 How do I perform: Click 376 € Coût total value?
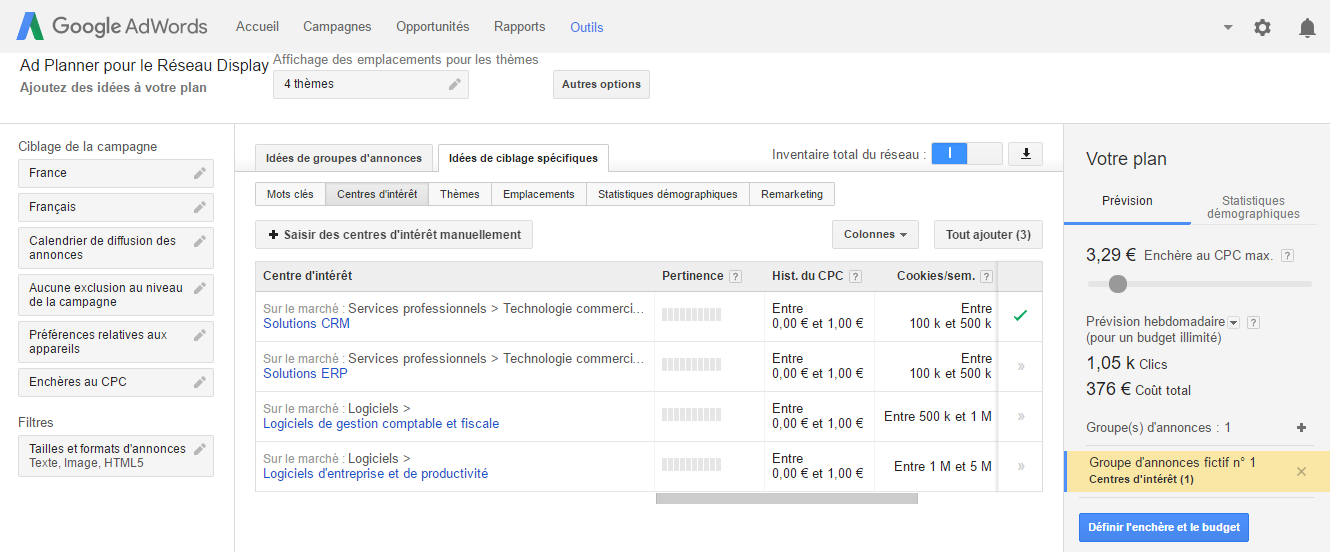coord(1139,390)
